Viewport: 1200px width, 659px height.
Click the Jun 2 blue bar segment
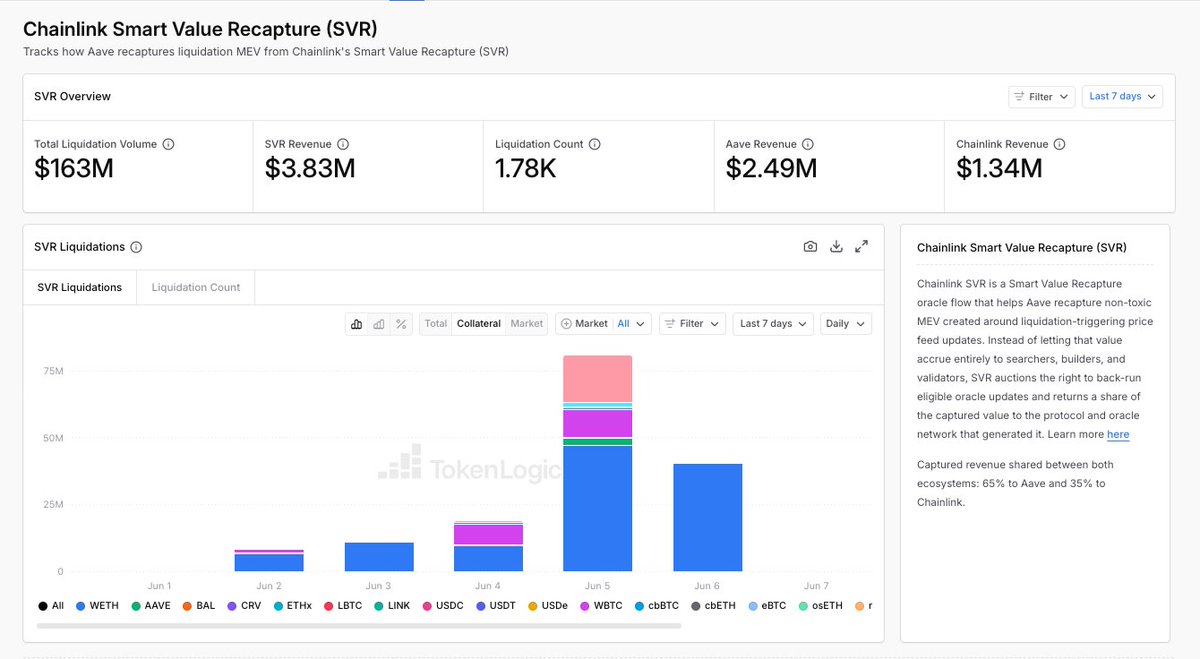[269, 562]
